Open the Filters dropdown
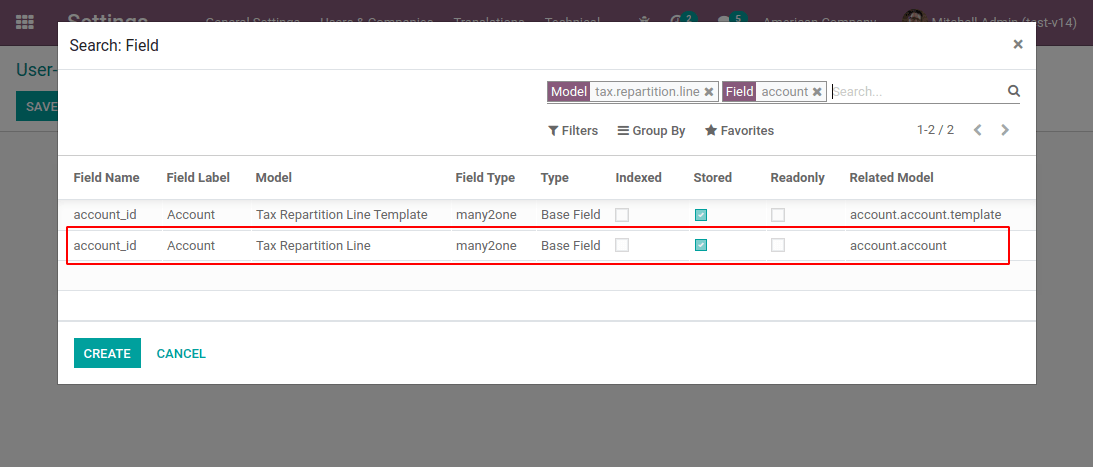 point(573,131)
